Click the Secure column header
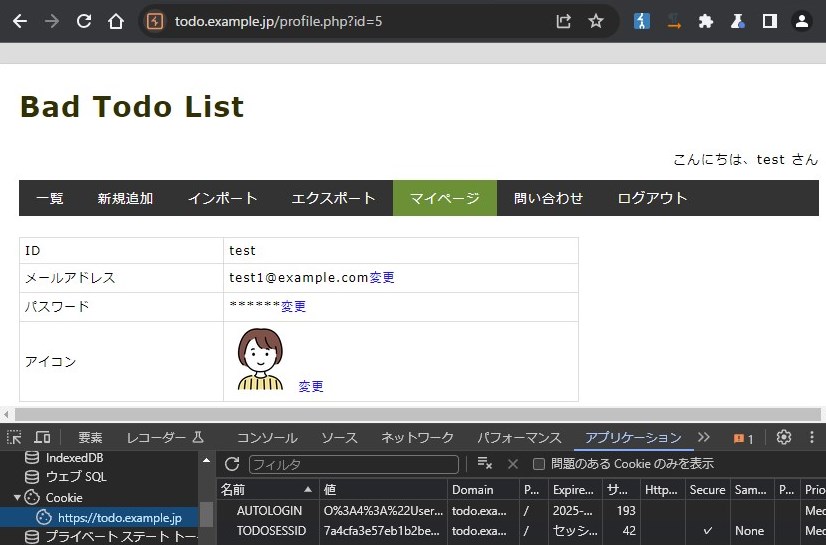Screen dimensions: 826x545 (x=707, y=490)
